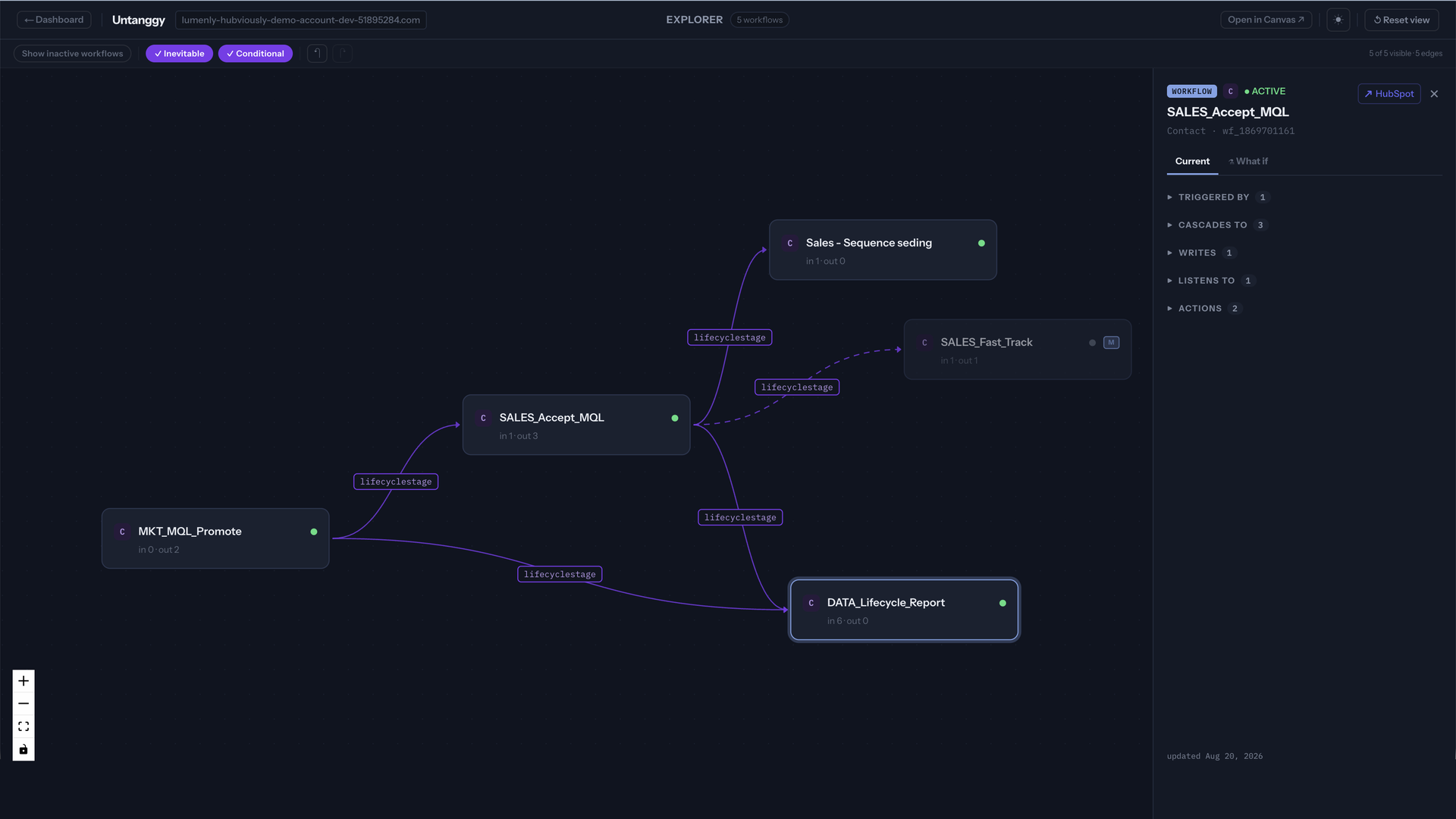1456x819 pixels.
Task: Open workflow in HubSpot
Action: [x=1389, y=94]
